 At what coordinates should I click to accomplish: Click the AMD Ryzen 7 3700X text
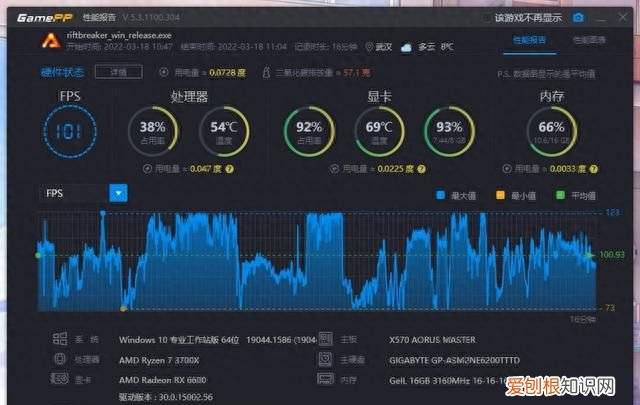click(159, 360)
